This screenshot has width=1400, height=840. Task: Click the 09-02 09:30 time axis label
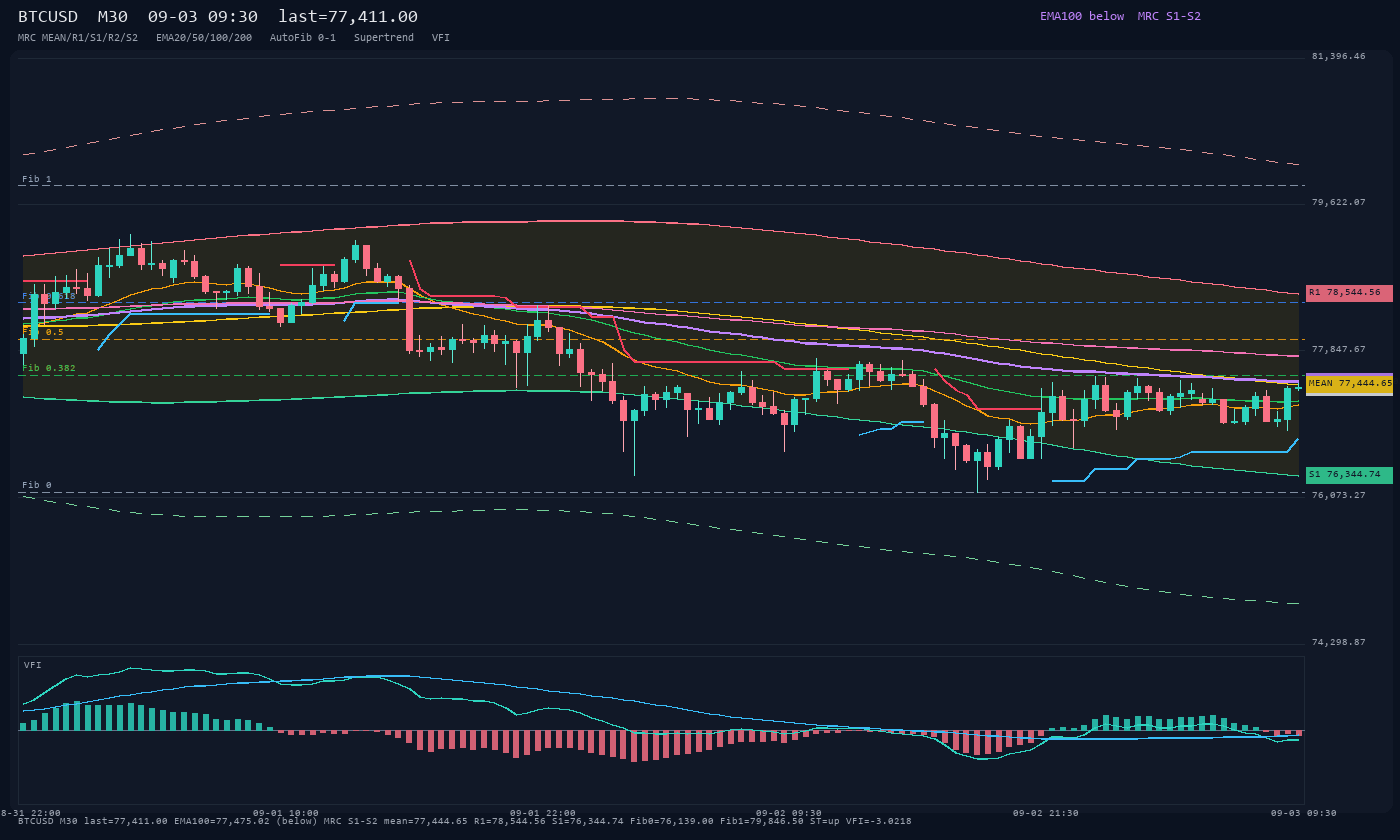click(x=789, y=813)
